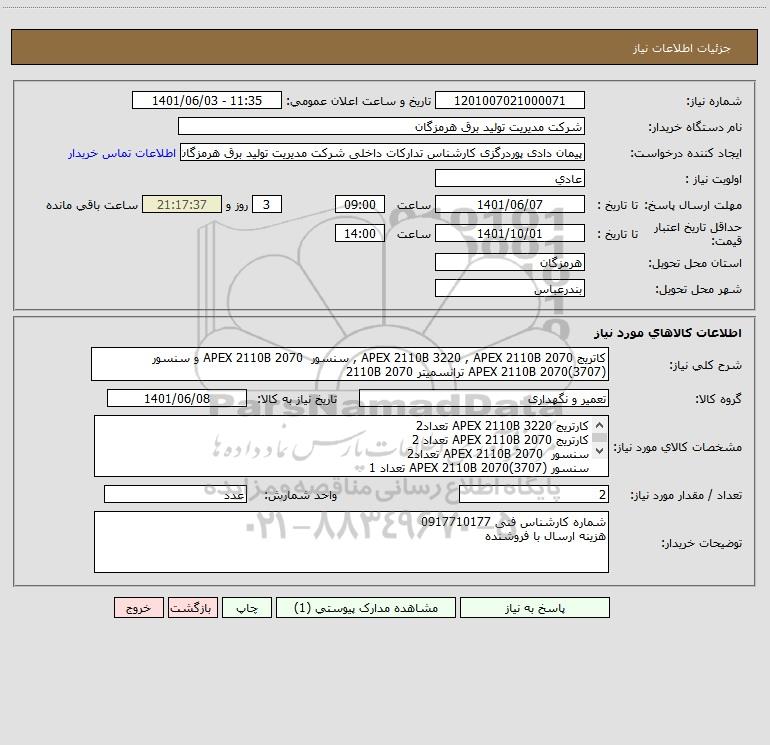Select line کارتریج APEX 2110B 3220 تعداد2
The height and width of the screenshot is (745, 770).
tap(502, 425)
